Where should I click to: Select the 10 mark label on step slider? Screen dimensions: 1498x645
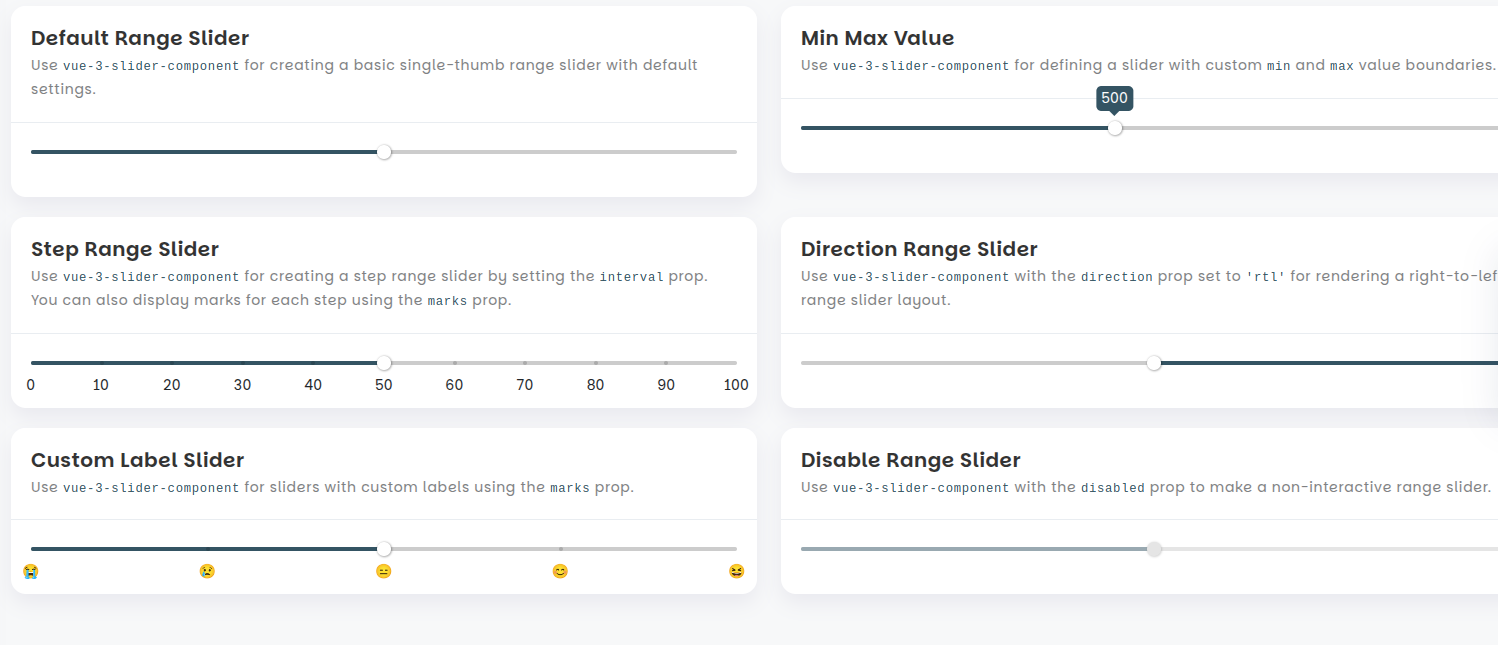tap(101, 385)
